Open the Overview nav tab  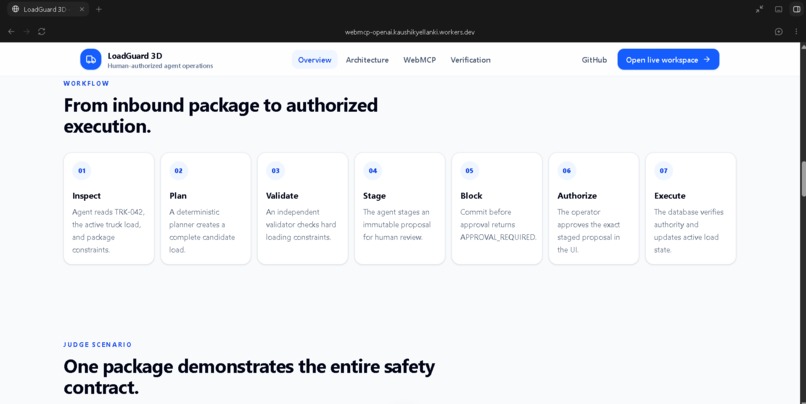315,60
